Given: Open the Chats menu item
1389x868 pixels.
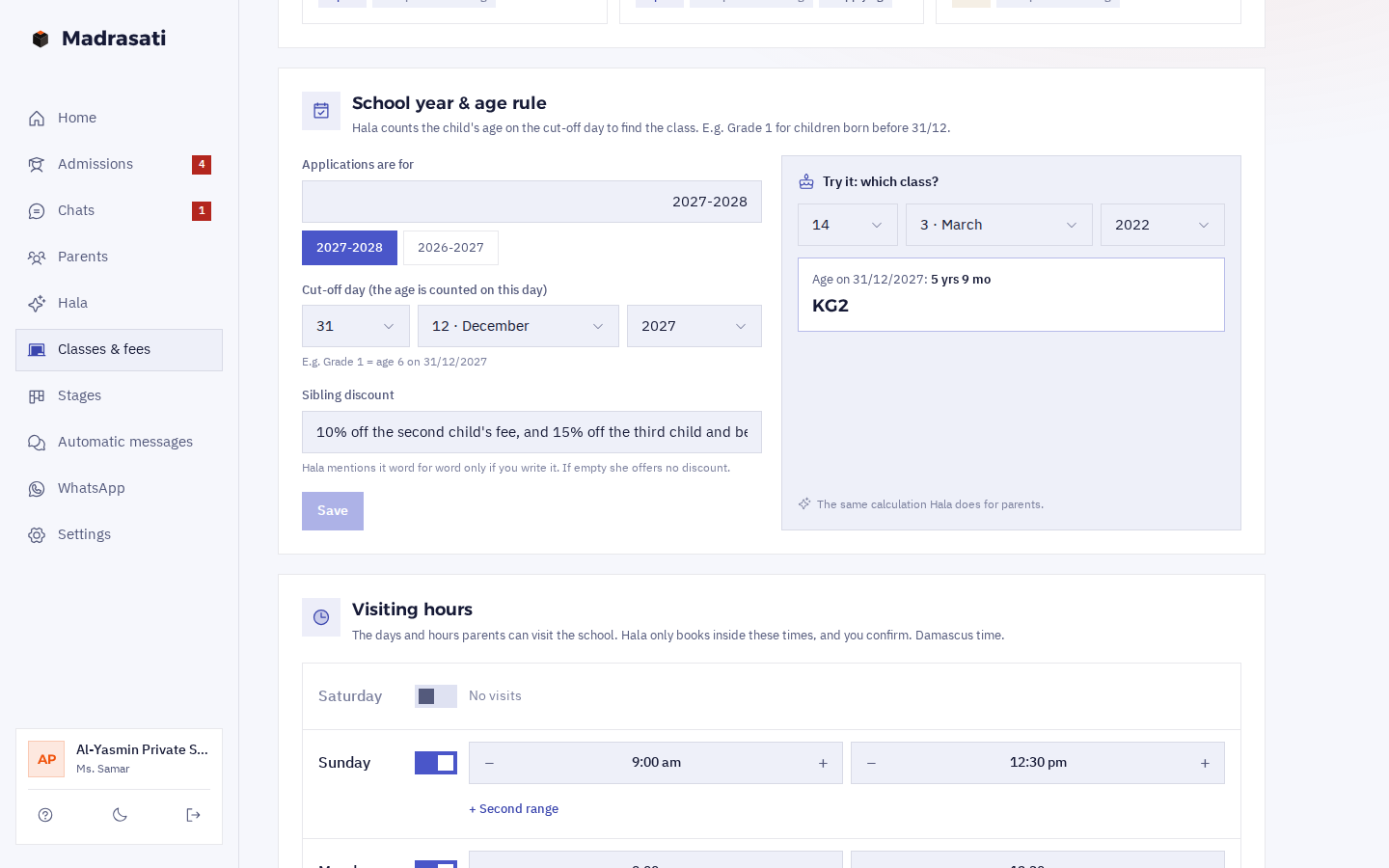Looking at the screenshot, I should point(120,211).
